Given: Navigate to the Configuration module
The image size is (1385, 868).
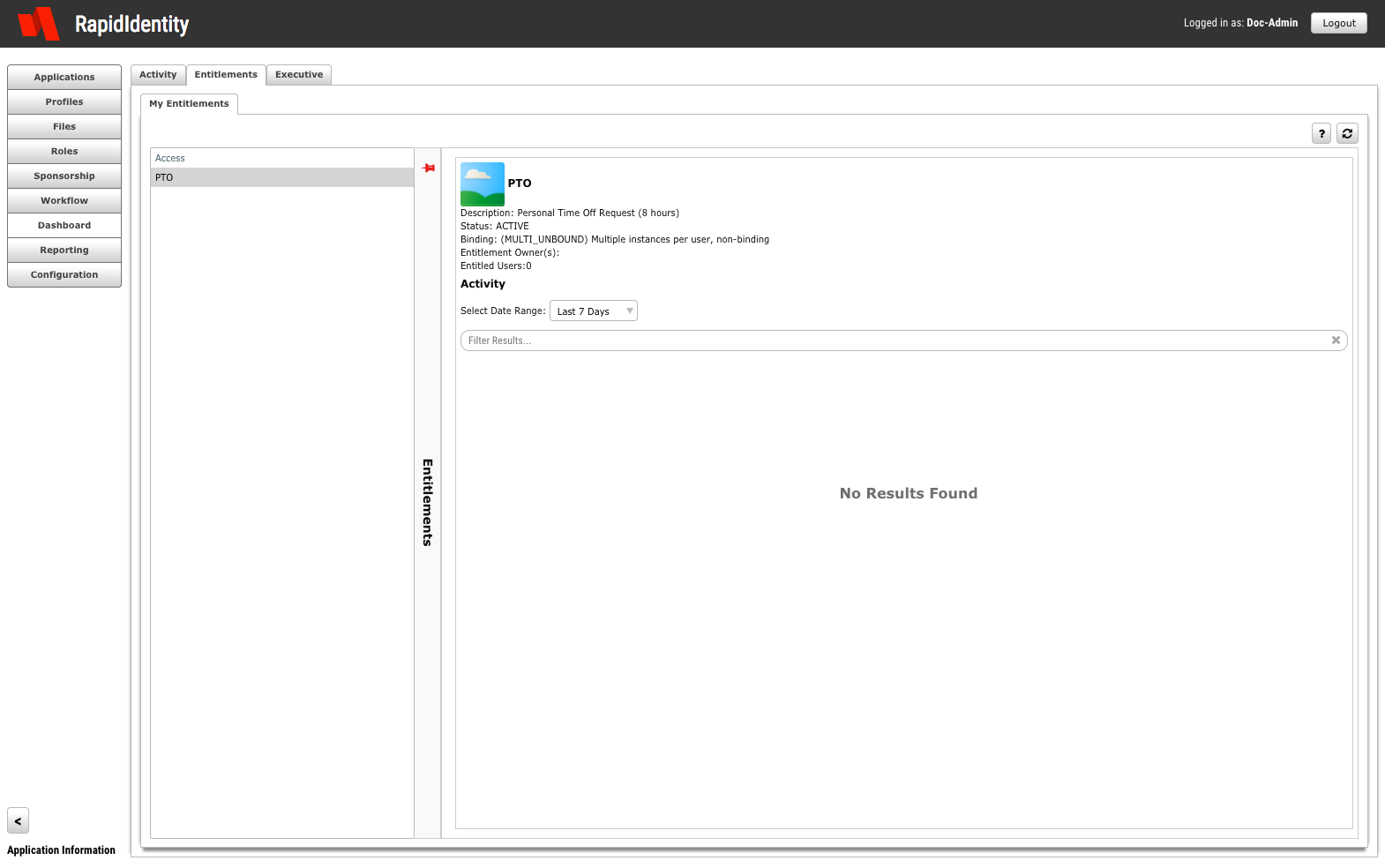Looking at the screenshot, I should [x=64, y=275].
